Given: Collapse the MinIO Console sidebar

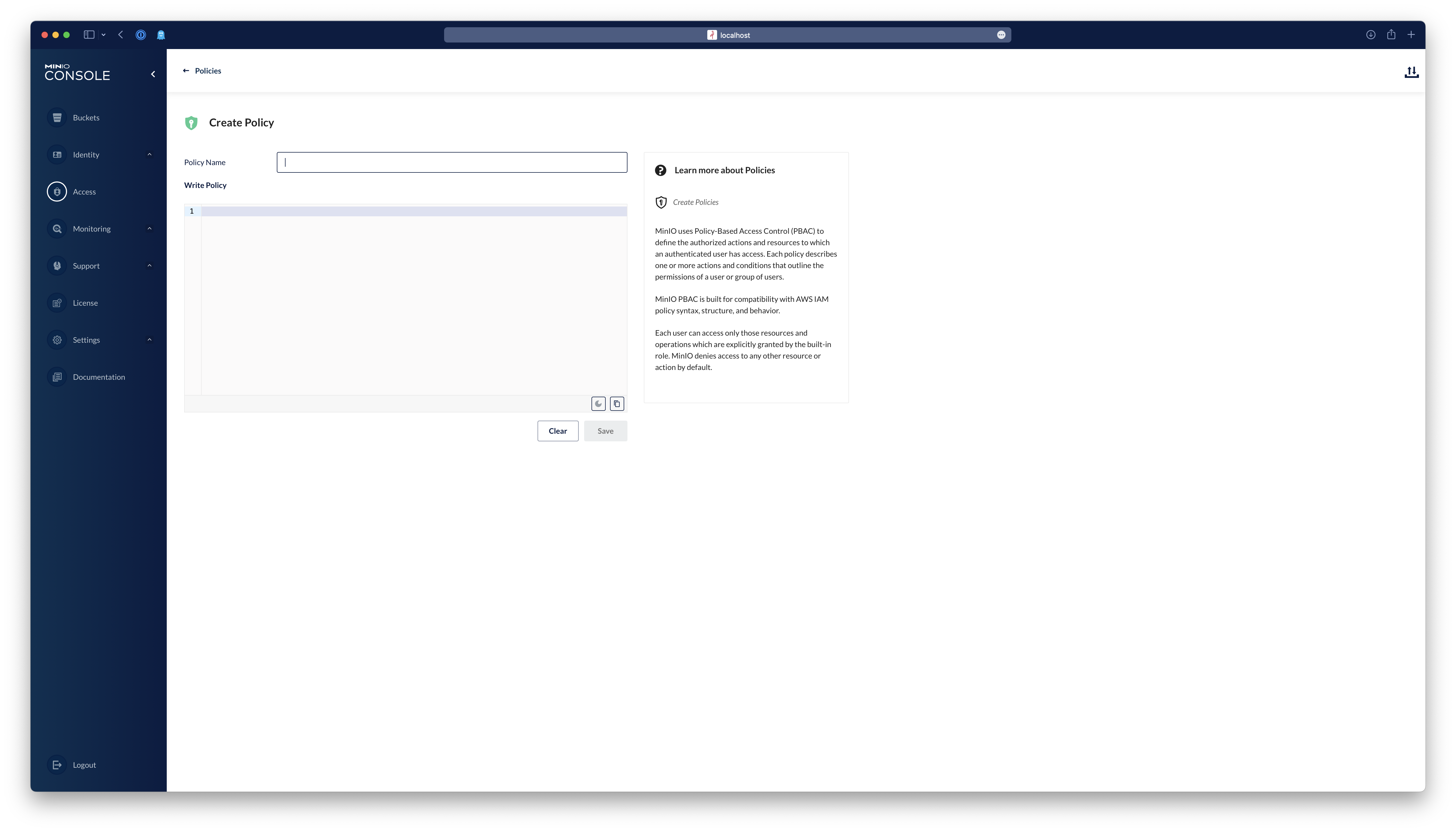Looking at the screenshot, I should pos(153,74).
